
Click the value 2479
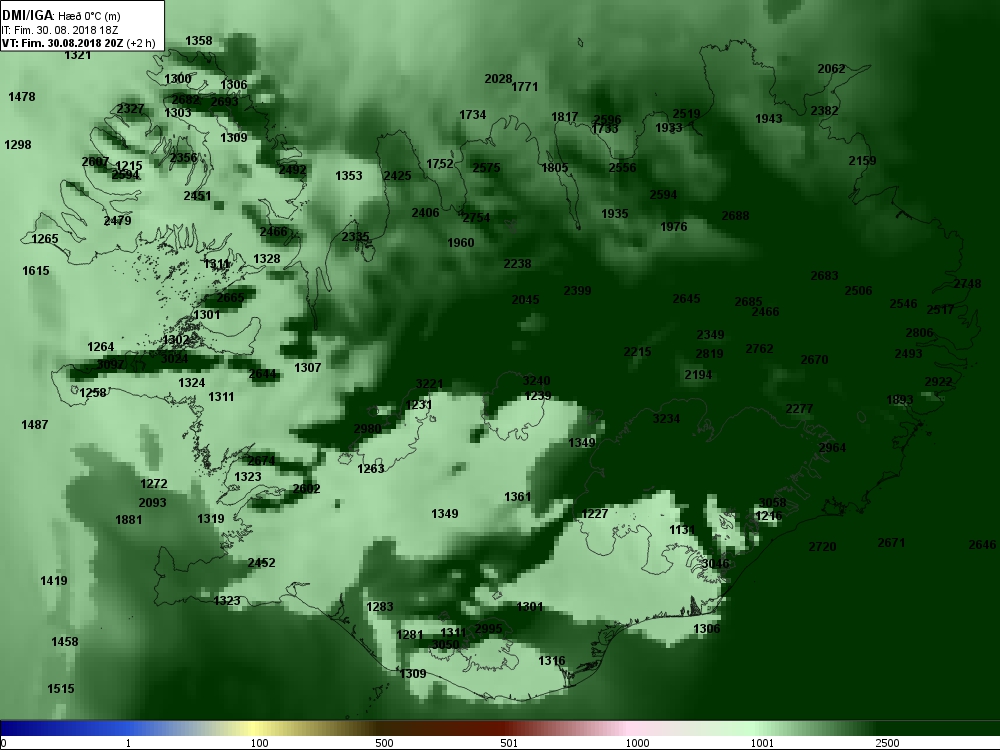(117, 221)
